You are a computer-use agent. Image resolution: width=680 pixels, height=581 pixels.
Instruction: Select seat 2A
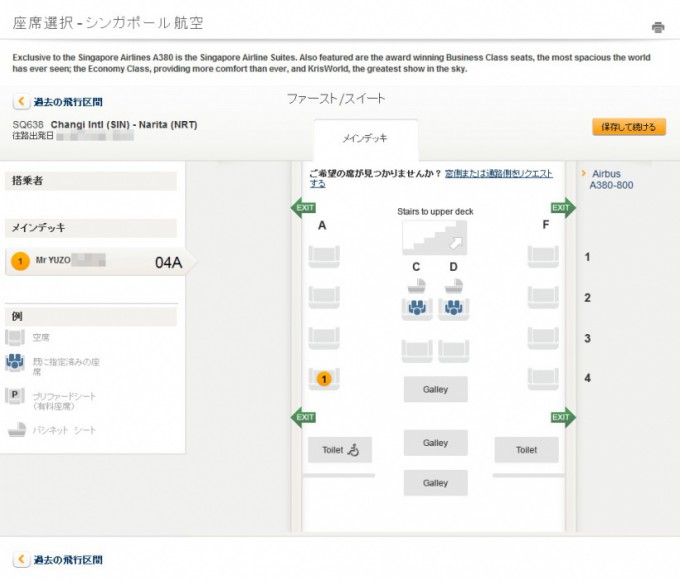[x=324, y=297]
